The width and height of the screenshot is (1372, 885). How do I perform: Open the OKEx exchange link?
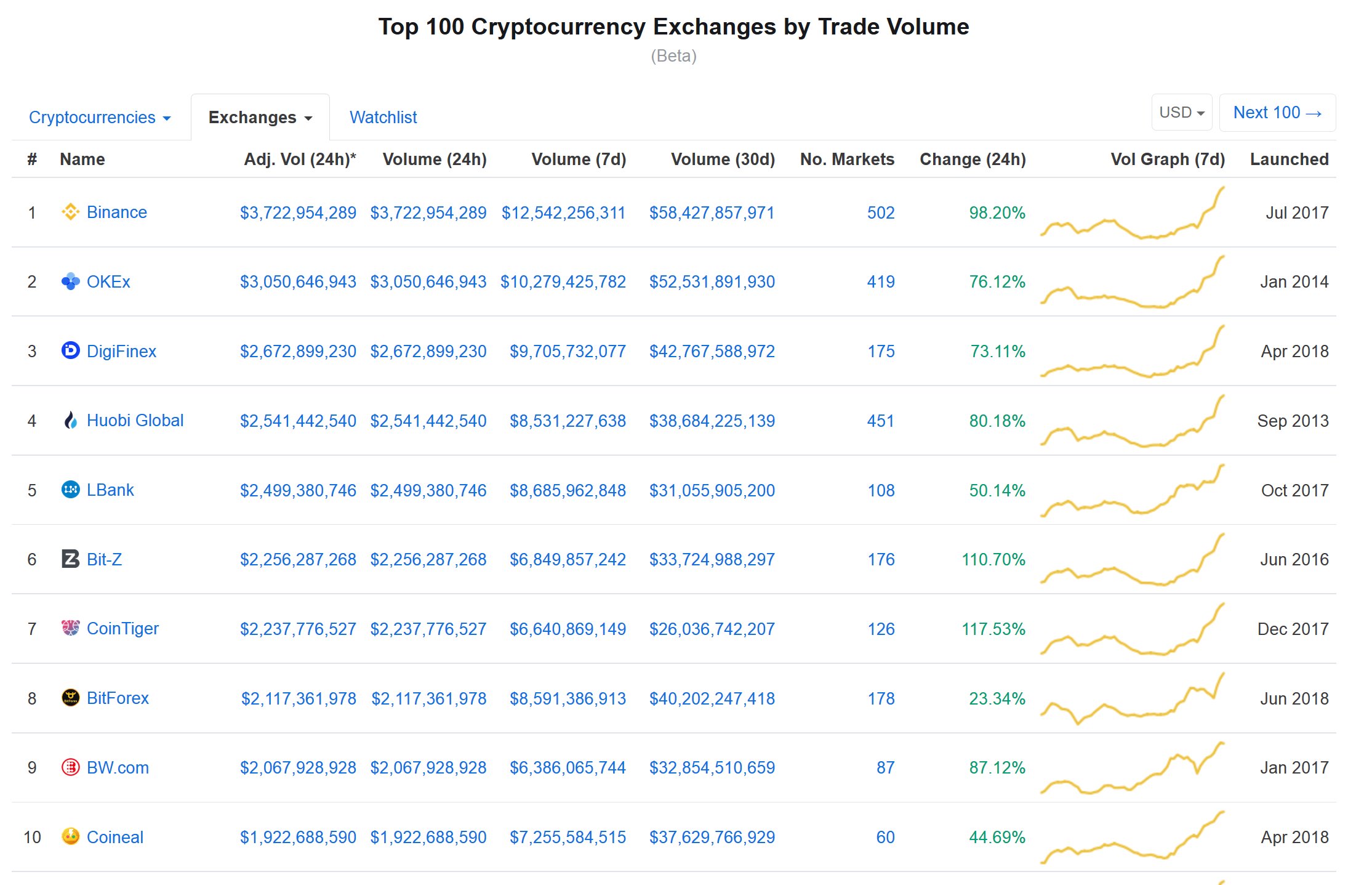[108, 281]
